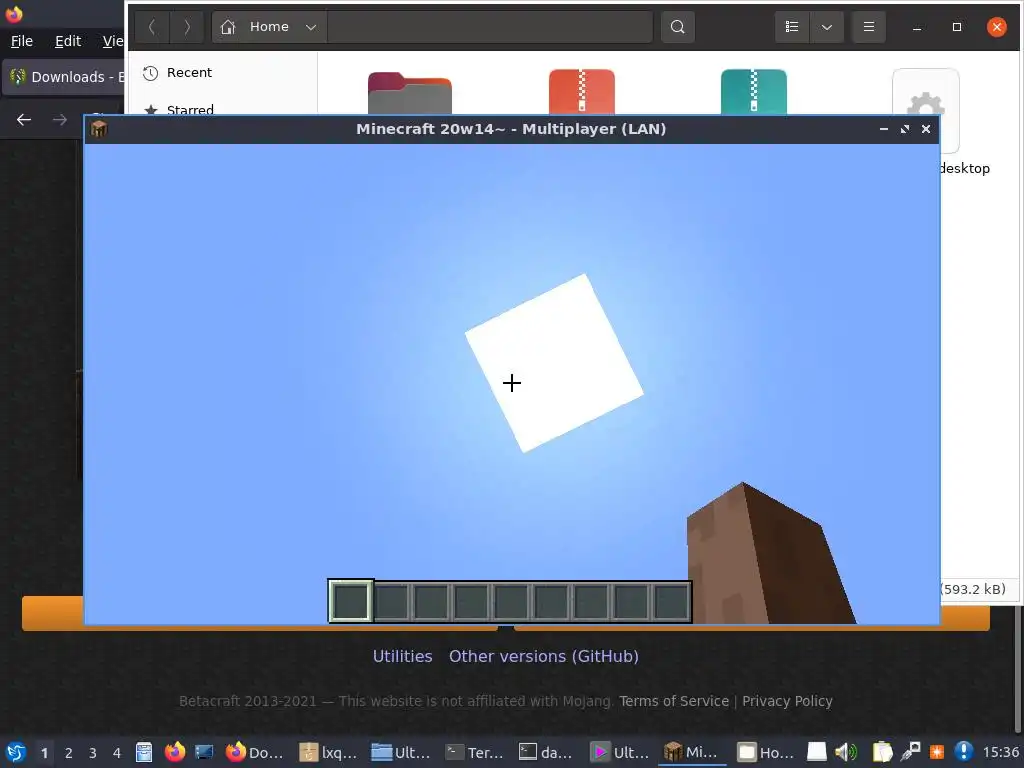Switch to the 'da...' terminal taskbar window

547,752
